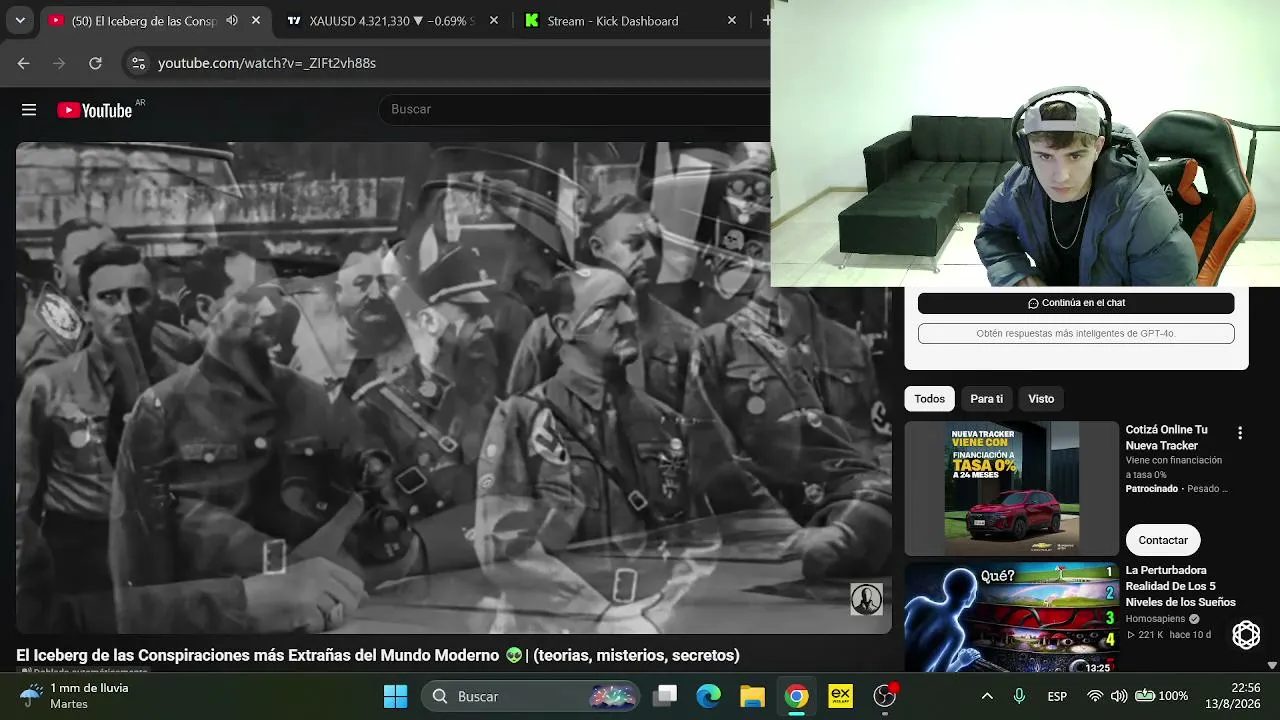Click the browser forward arrow
This screenshot has height=720, width=1280.
click(x=59, y=63)
